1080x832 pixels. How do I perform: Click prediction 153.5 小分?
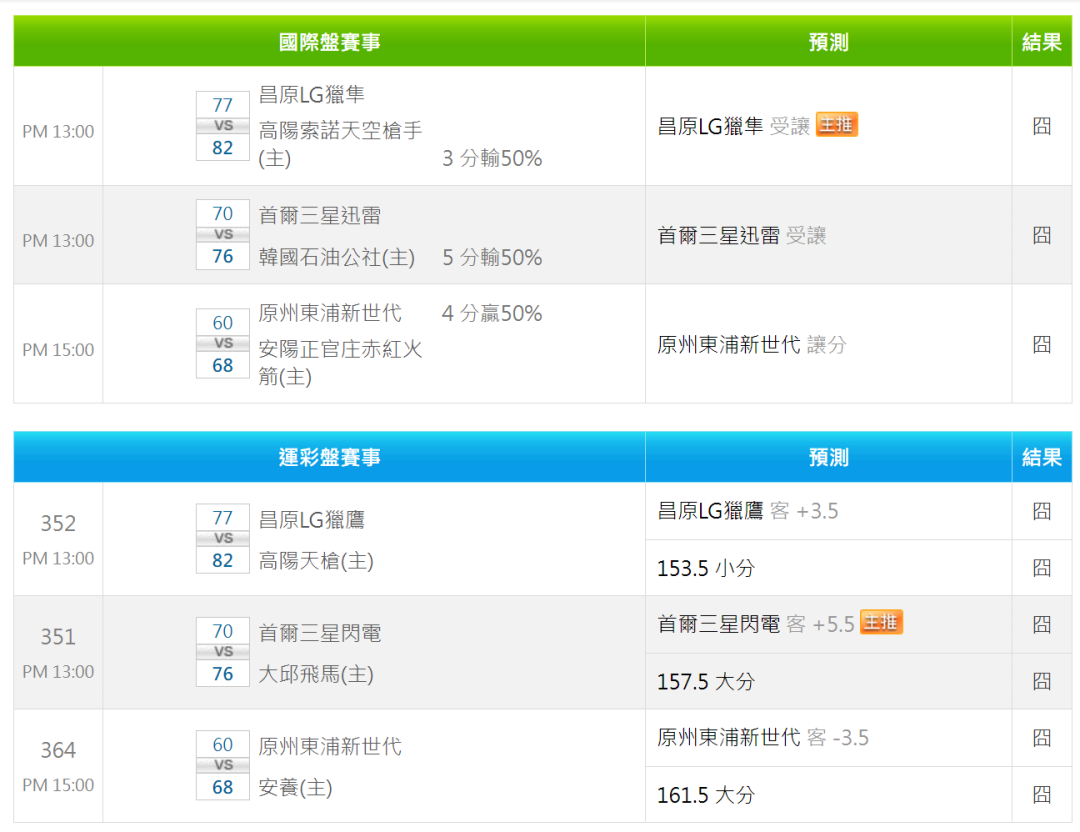706,568
